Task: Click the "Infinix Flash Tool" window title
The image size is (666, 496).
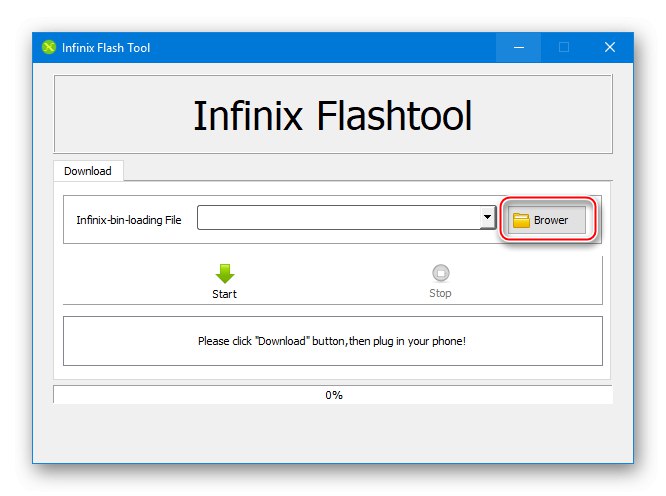Action: [106, 48]
